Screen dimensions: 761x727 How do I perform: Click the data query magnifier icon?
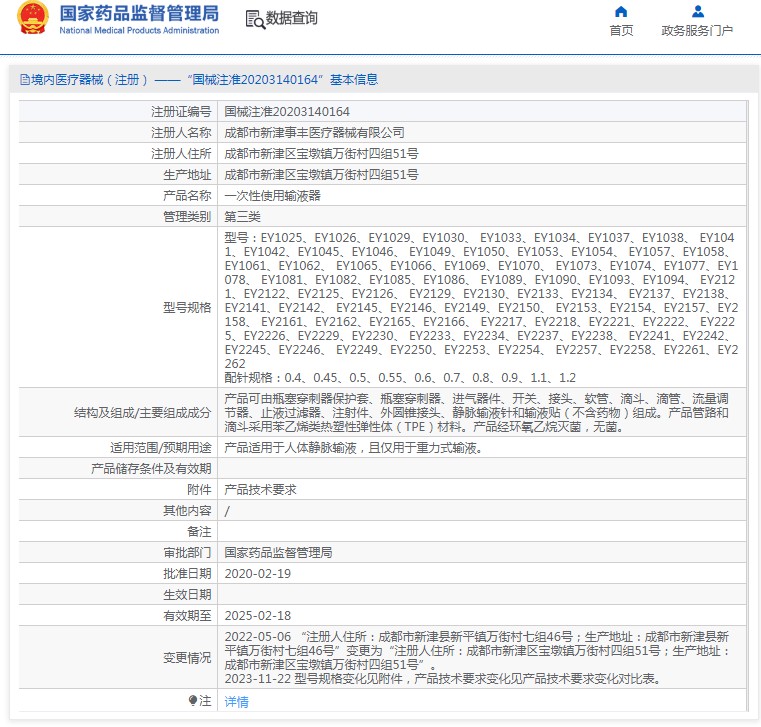click(x=255, y=19)
